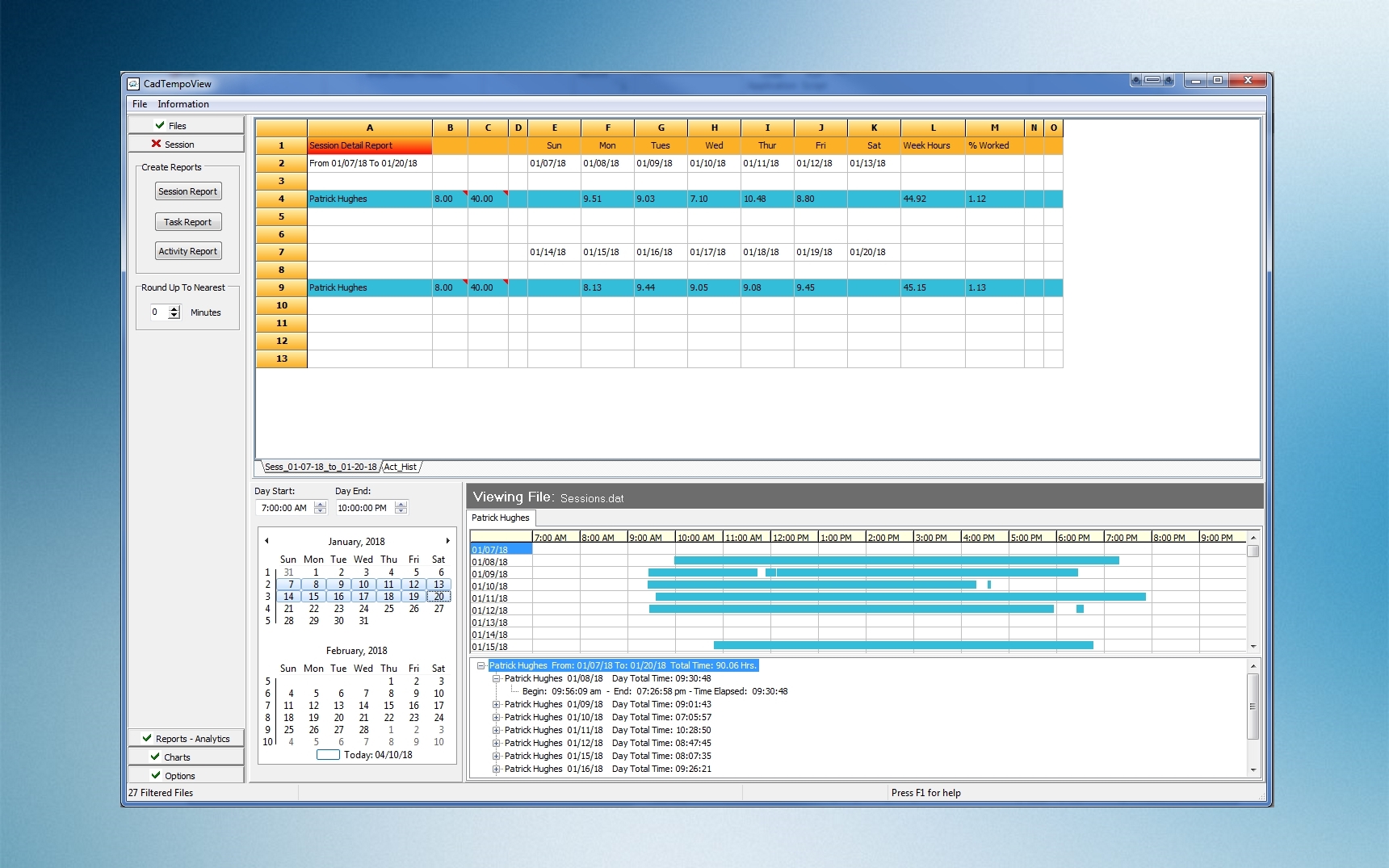
Task: Click the short second 01/12/18 session bar
Action: click(1080, 609)
